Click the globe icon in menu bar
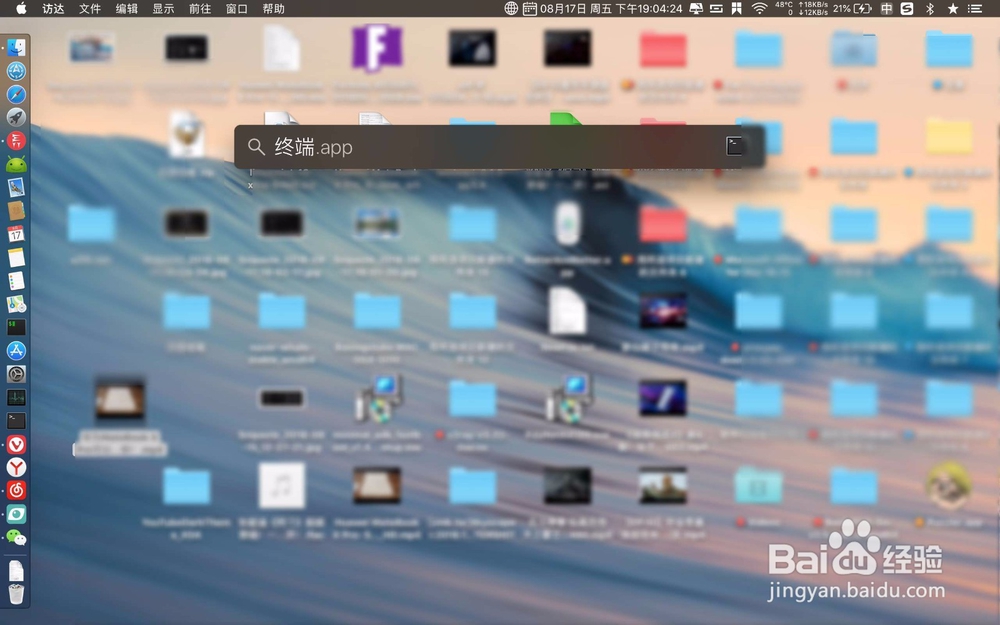Viewport: 1000px width, 625px height. pyautogui.click(x=511, y=8)
